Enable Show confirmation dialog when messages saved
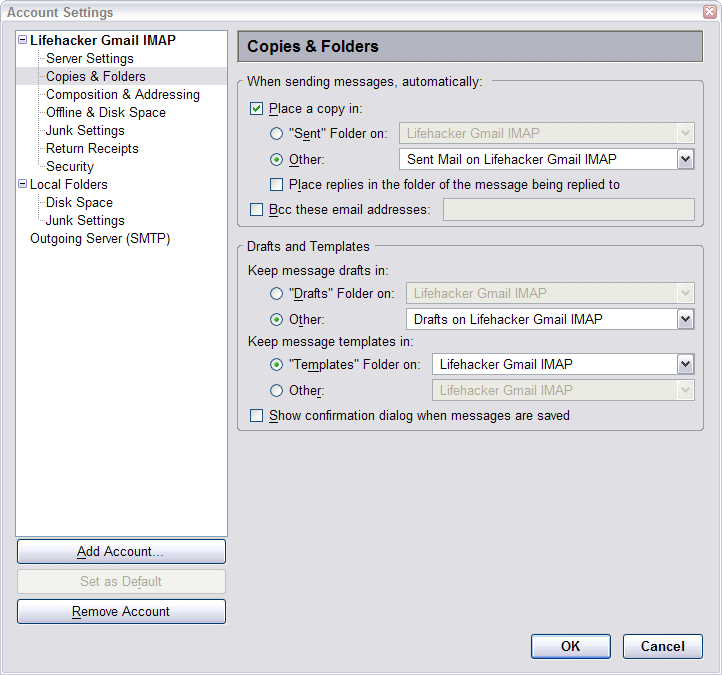The width and height of the screenshot is (722, 675). point(256,415)
